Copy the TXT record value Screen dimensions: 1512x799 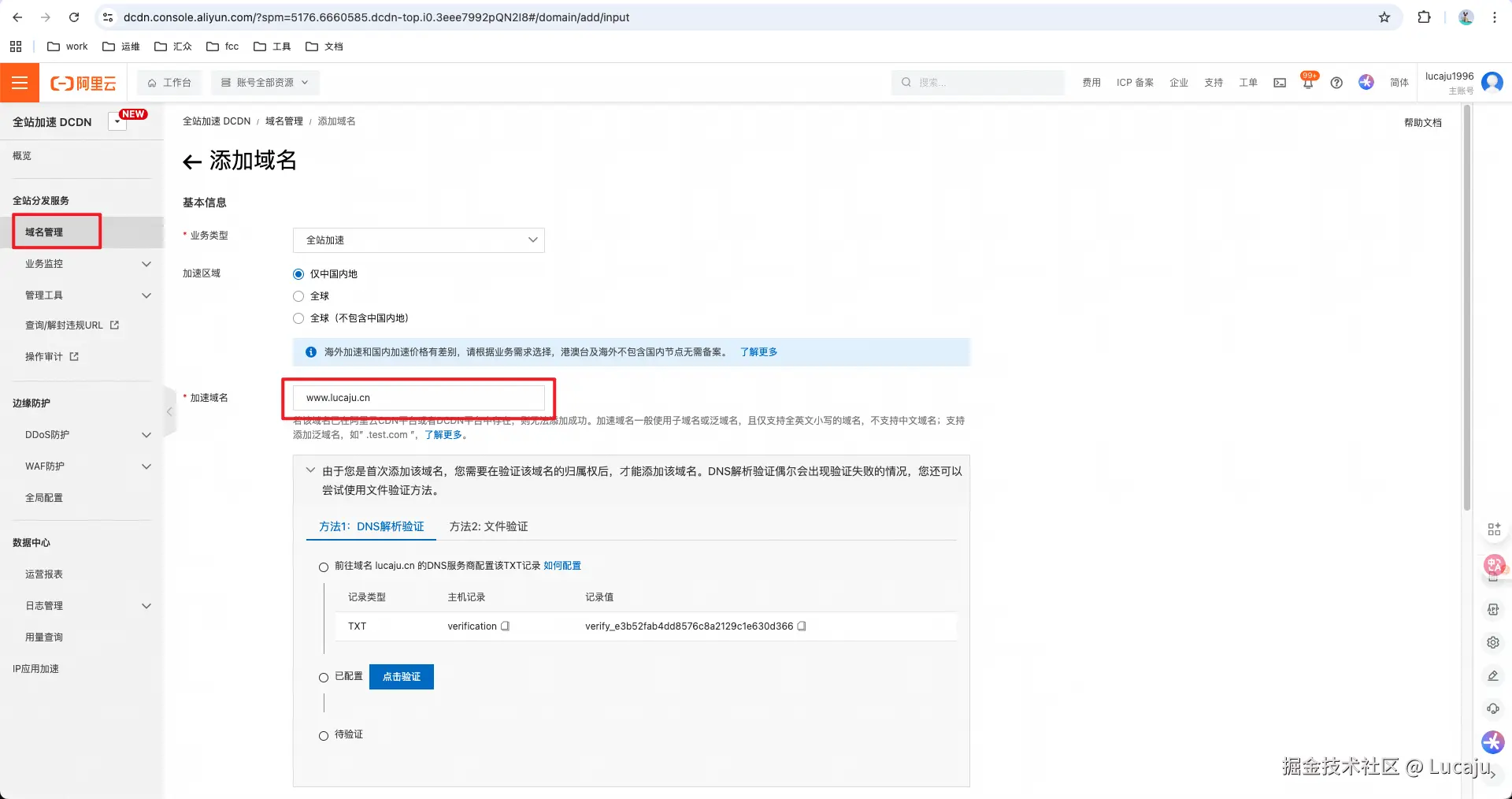pyautogui.click(x=801, y=626)
